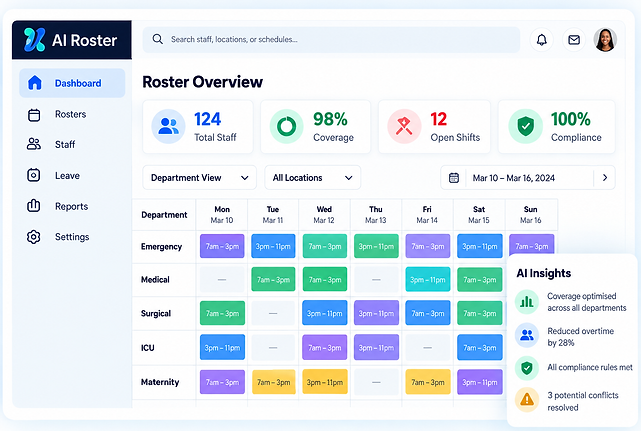Click the compliance rules shield icon
Screen dimensions: 641x431
(527, 368)
